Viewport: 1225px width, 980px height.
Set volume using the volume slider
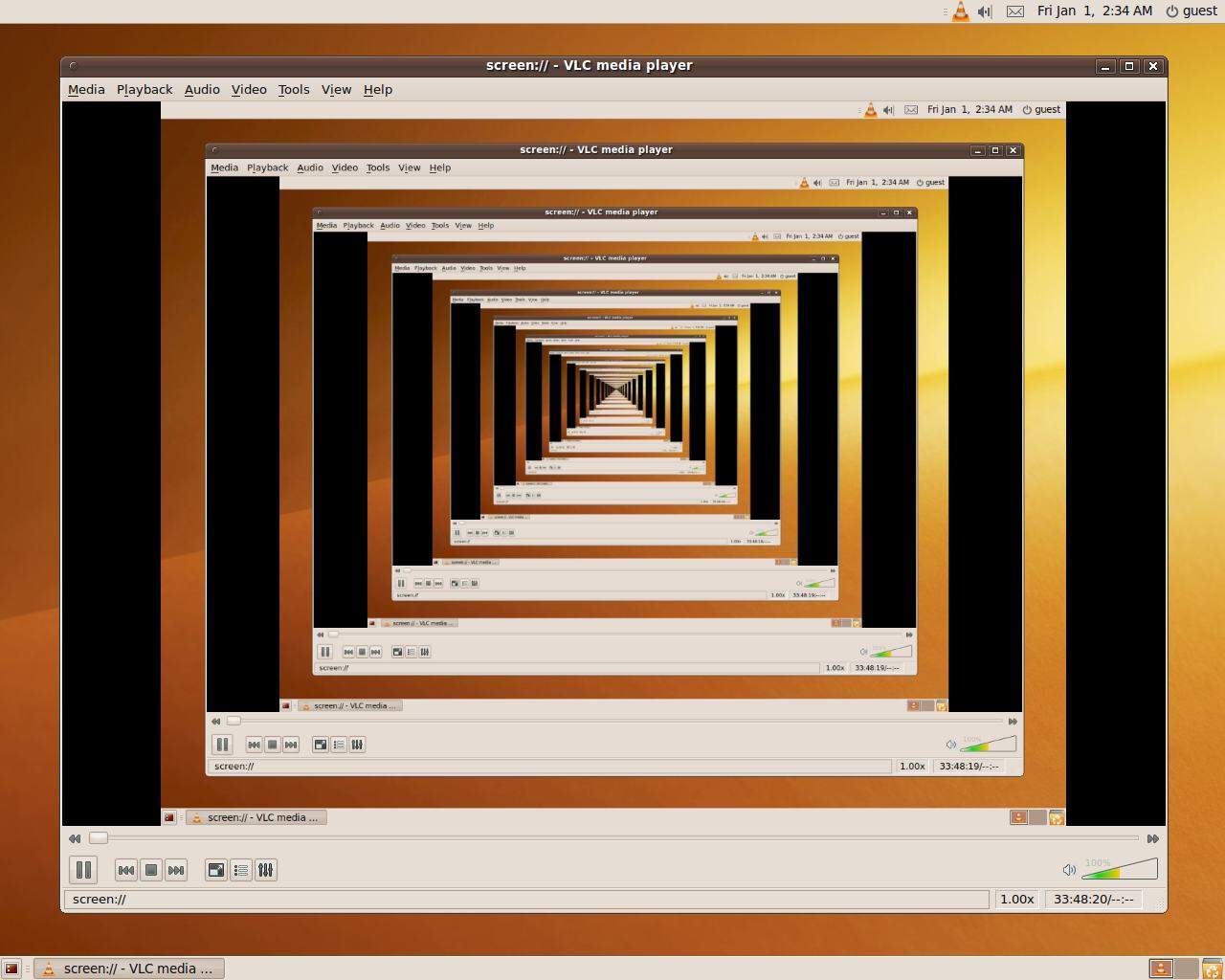[1120, 869]
